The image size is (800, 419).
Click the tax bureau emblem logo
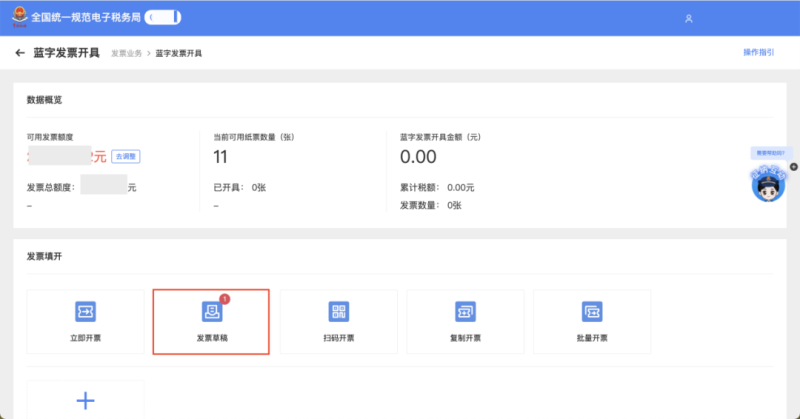(x=20, y=17)
